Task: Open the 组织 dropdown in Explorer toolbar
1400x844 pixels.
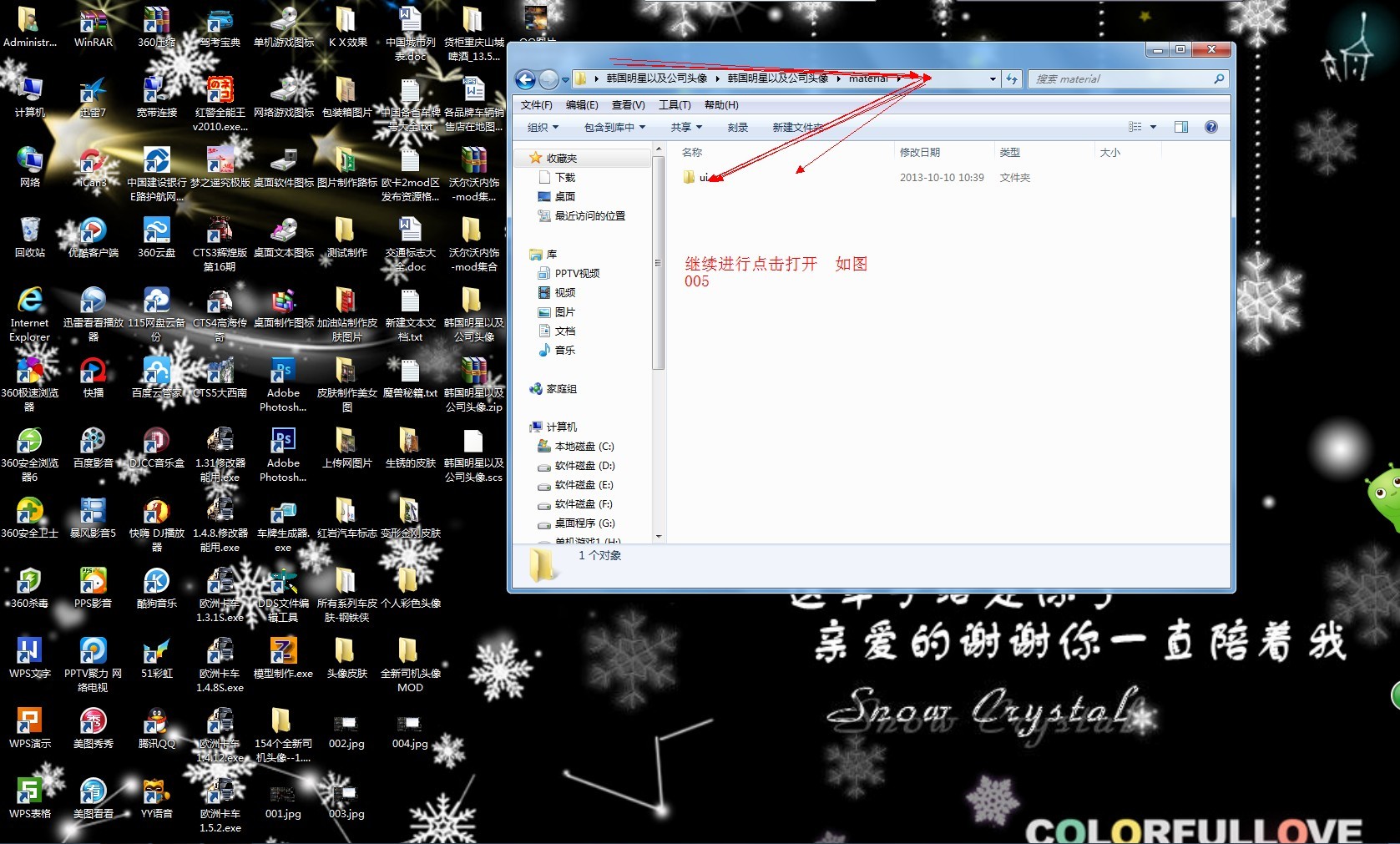Action: 543,127
